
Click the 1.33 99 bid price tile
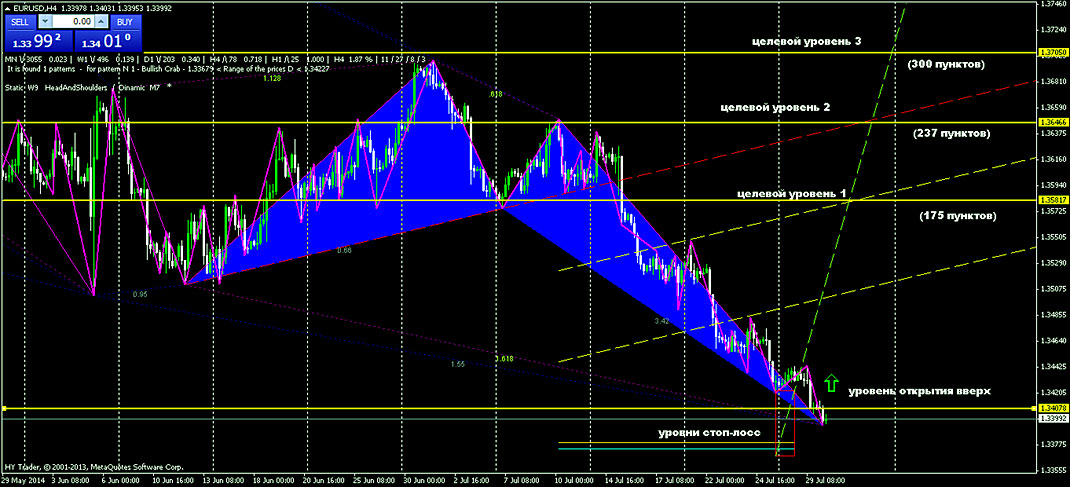[35, 42]
